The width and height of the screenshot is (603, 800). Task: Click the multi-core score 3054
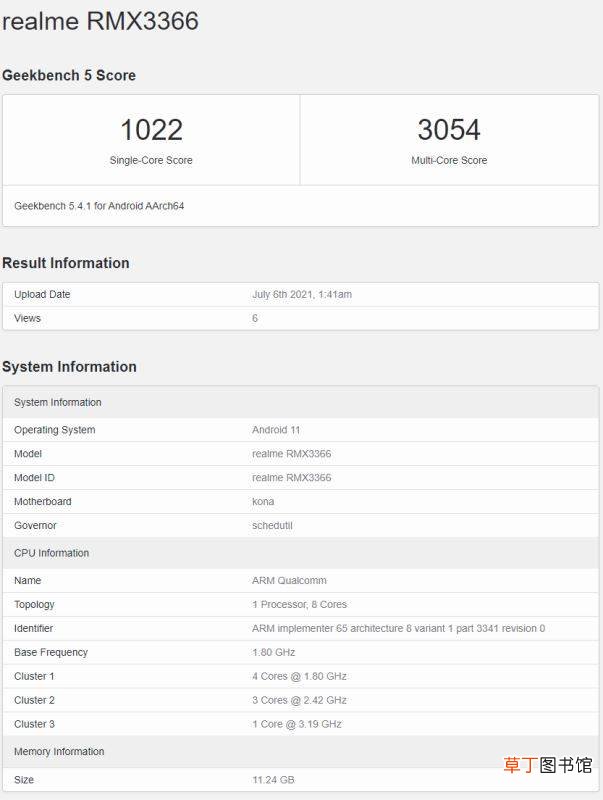449,130
